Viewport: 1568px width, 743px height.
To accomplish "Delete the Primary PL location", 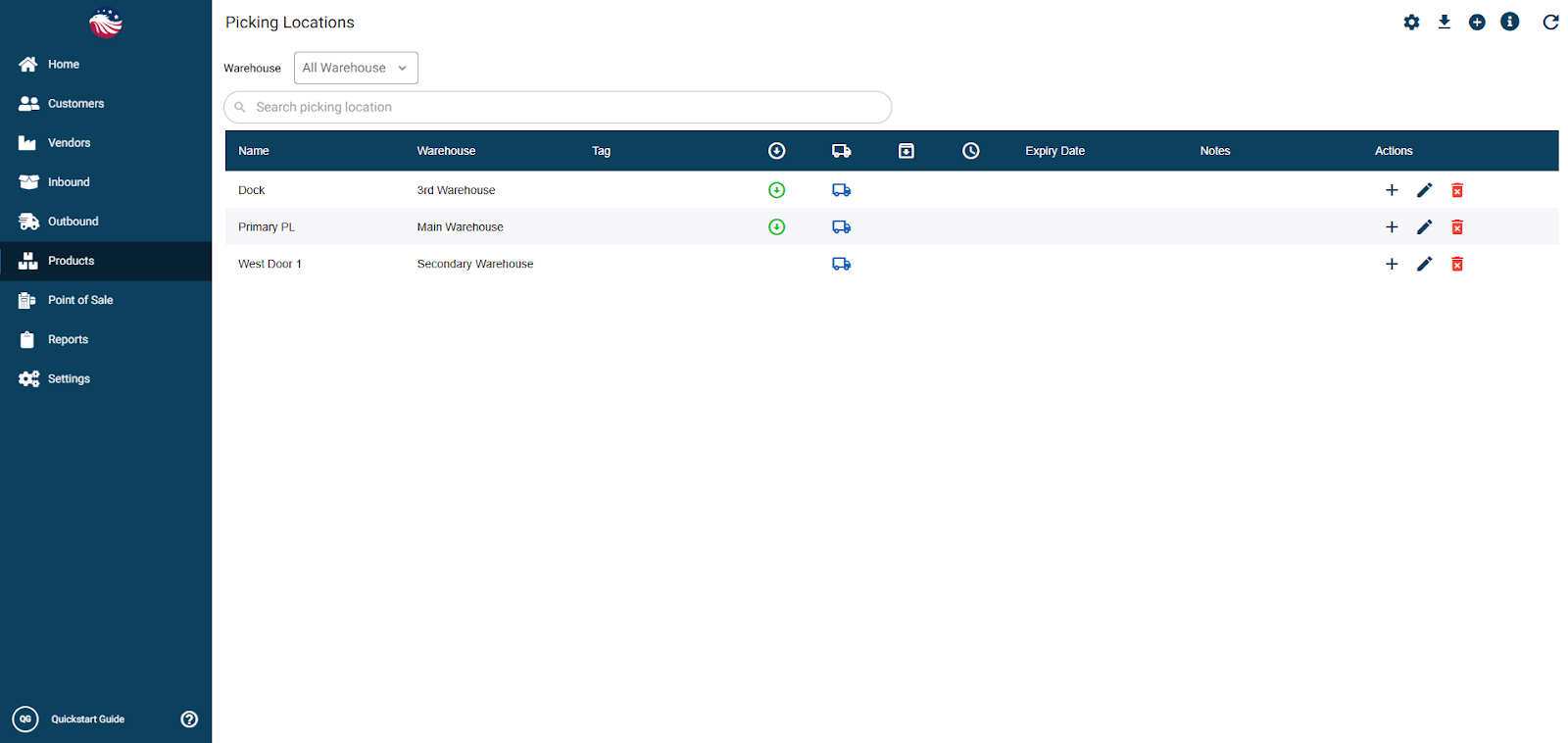I will (x=1457, y=227).
